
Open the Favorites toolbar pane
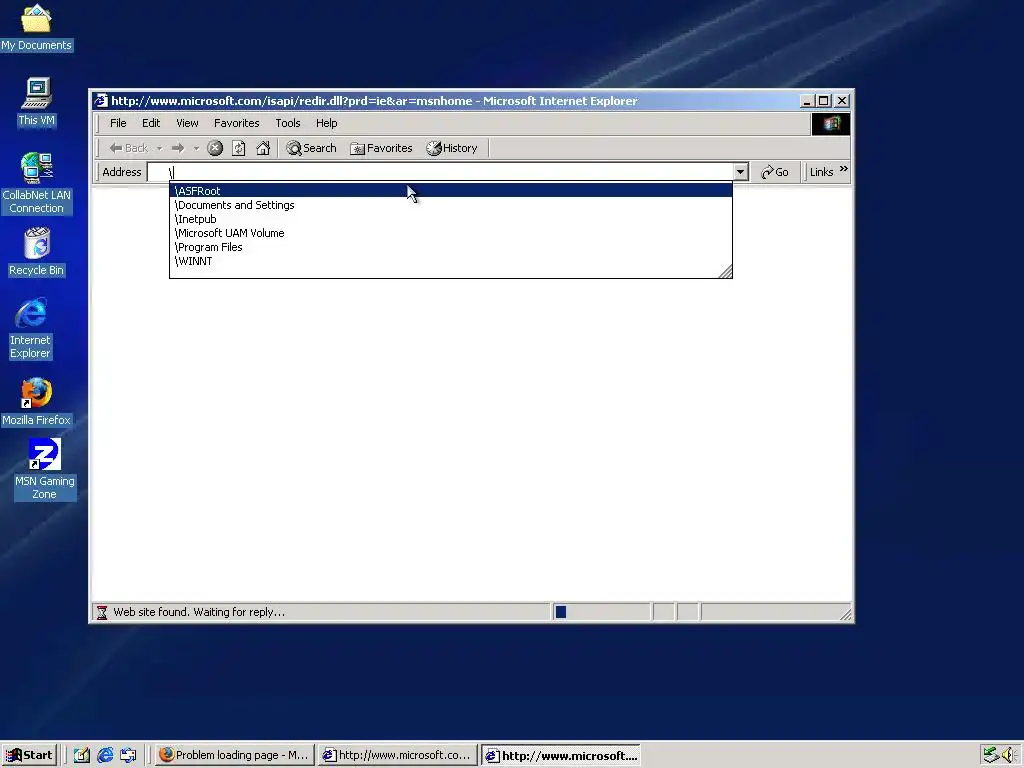381,148
